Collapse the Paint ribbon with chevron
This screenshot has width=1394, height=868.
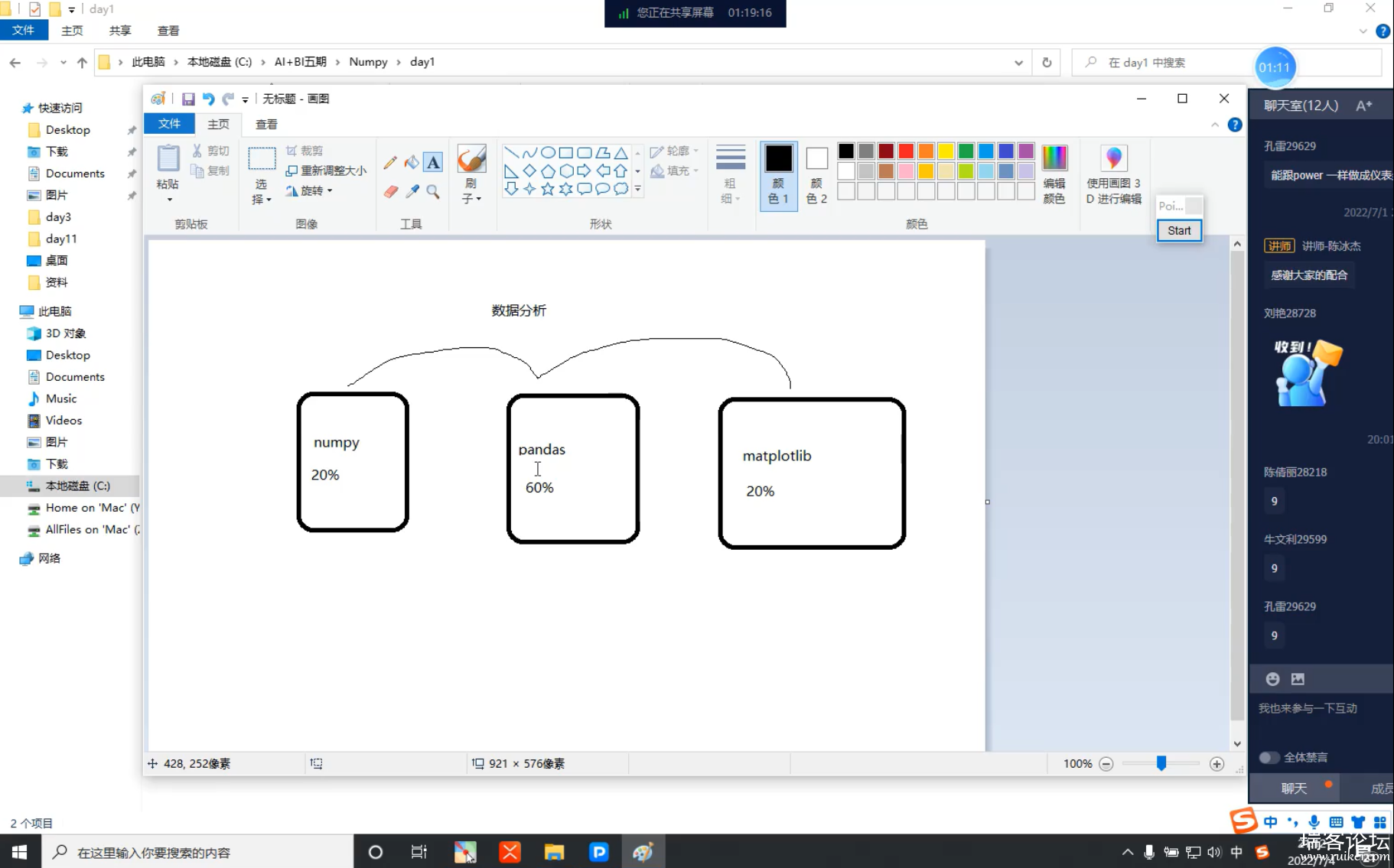1215,125
